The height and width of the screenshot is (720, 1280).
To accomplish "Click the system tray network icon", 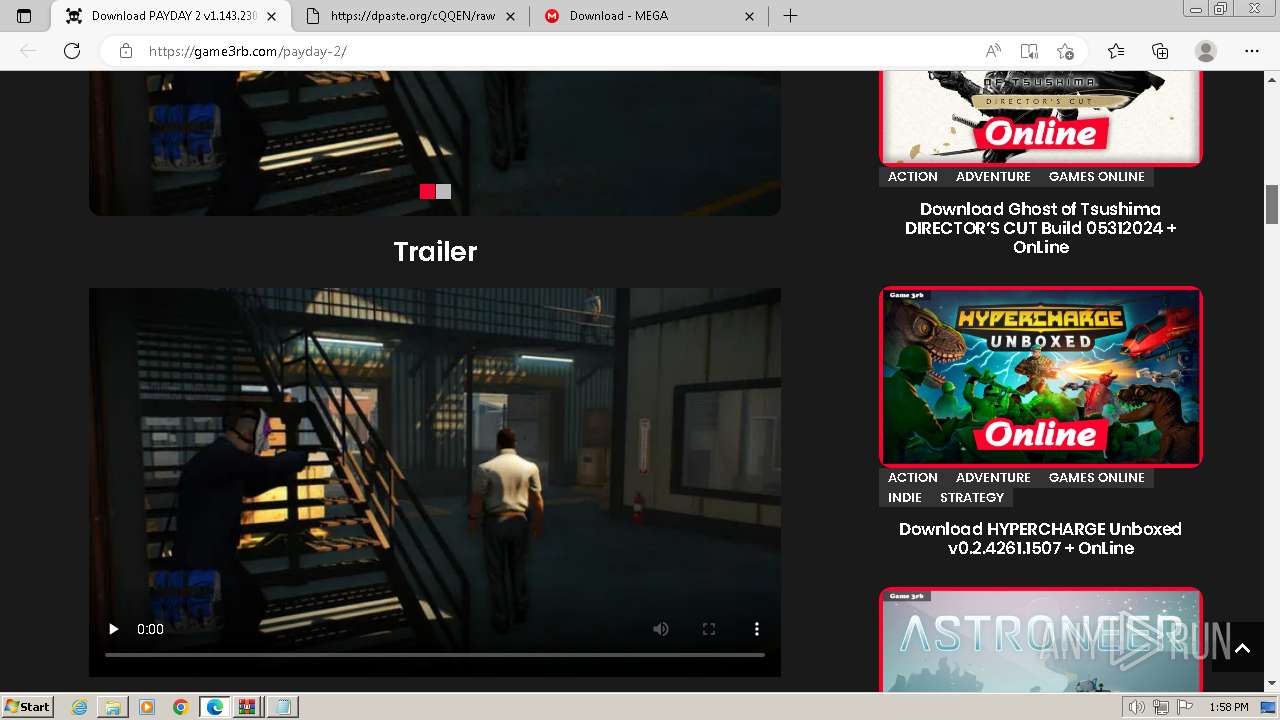I will click(1160, 707).
